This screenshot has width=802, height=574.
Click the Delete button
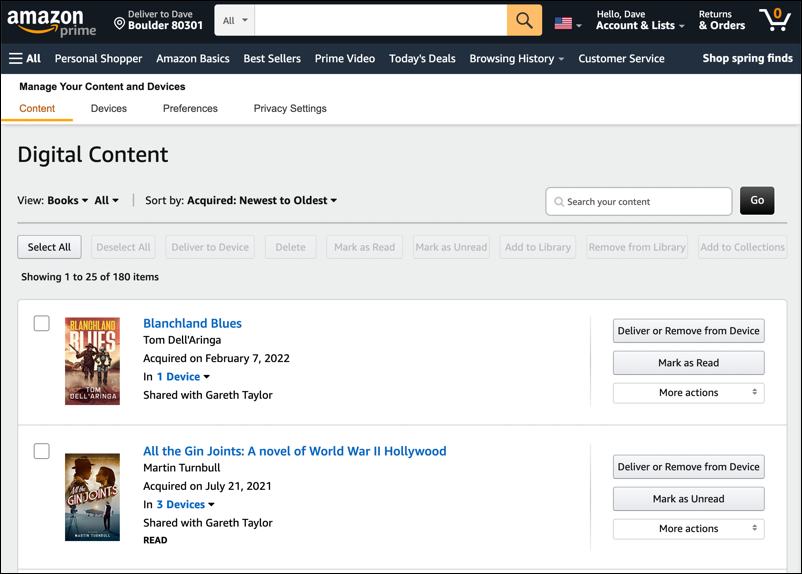(x=291, y=247)
